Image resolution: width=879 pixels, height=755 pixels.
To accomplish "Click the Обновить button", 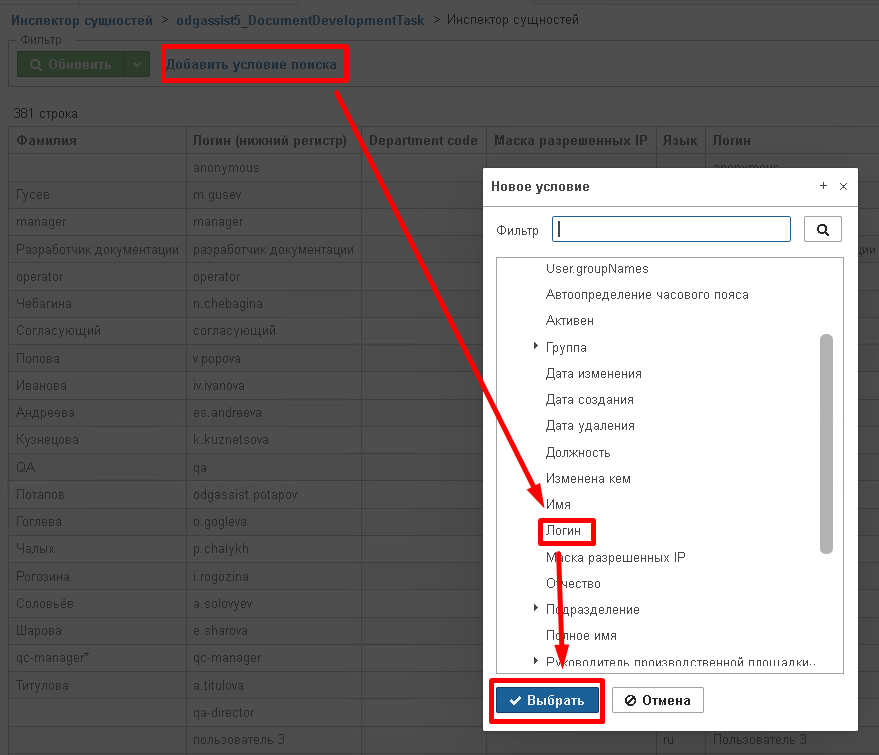I will (71, 64).
